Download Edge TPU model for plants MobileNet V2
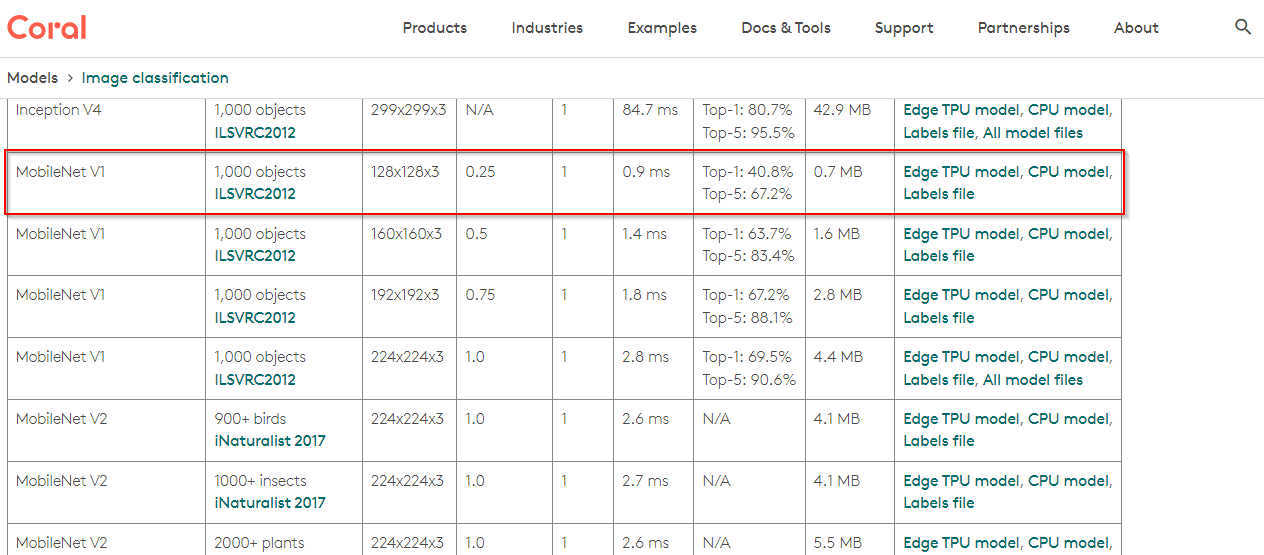 point(962,543)
